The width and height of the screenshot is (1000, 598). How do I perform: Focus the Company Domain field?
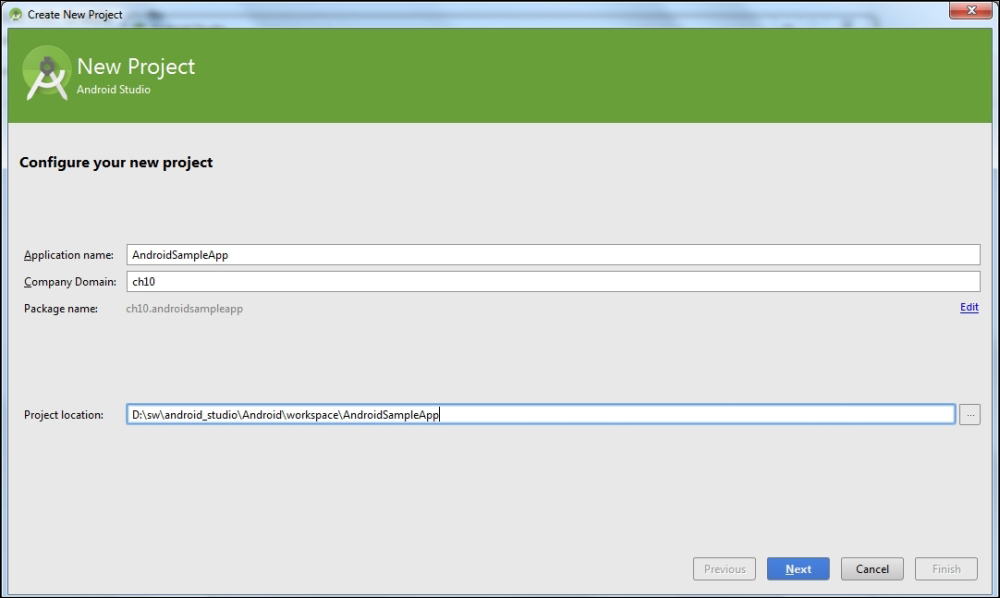(x=553, y=281)
